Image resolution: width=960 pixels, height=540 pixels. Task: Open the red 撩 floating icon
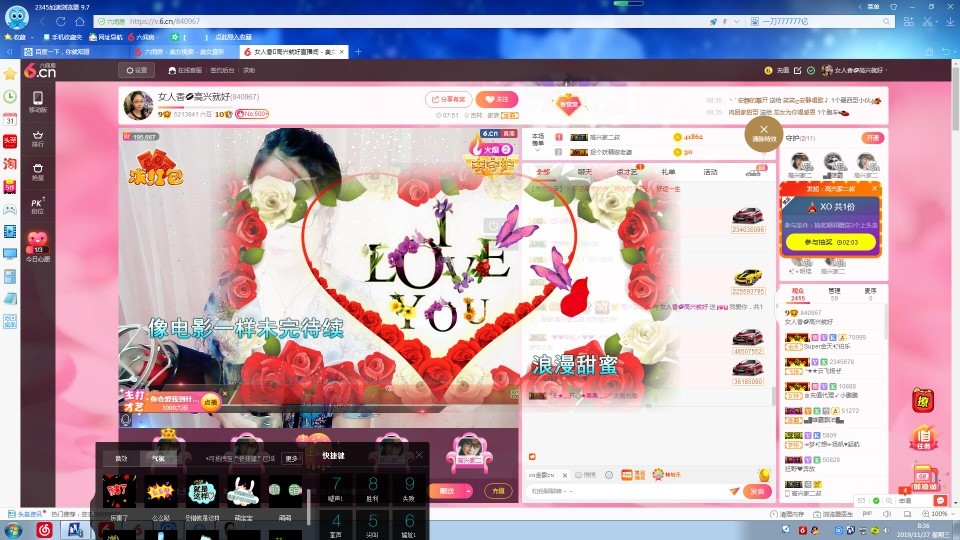[923, 401]
